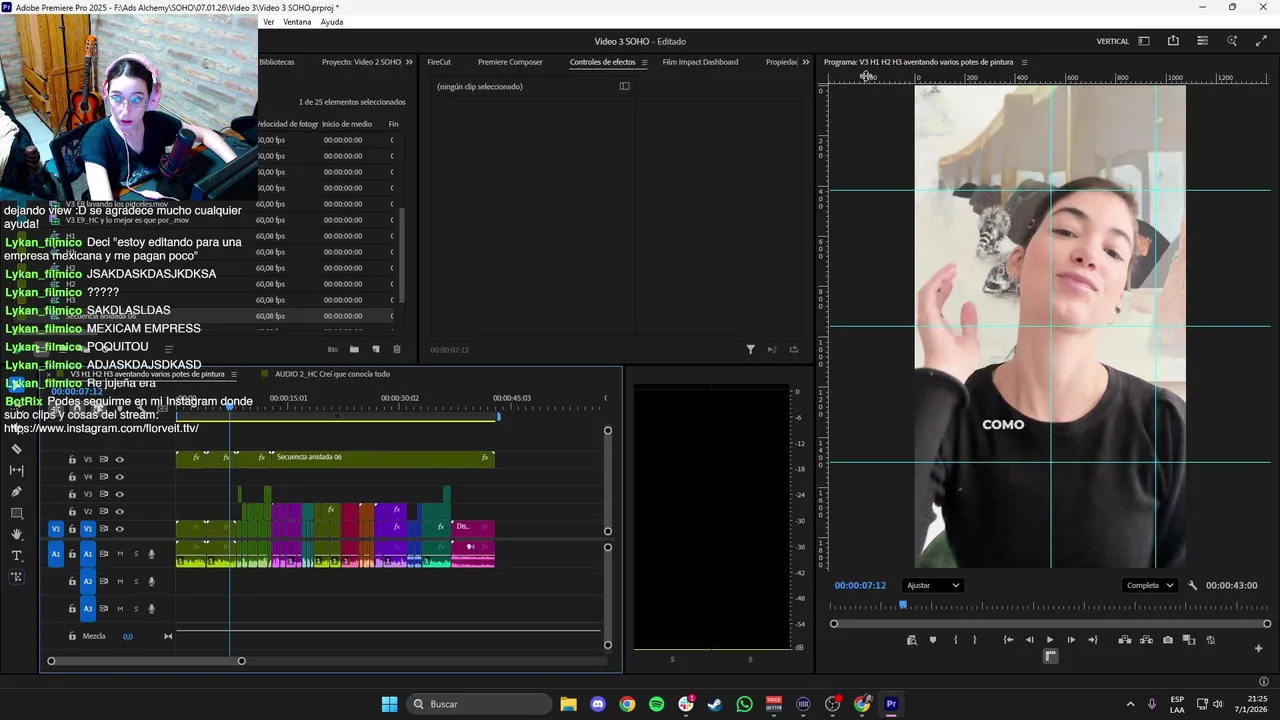Expand overflow tabs after Propiedades
The image size is (1280, 720).
[806, 62]
